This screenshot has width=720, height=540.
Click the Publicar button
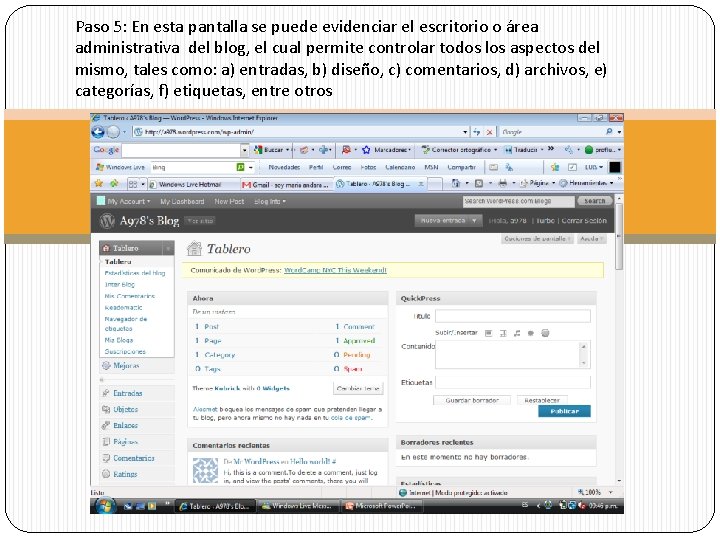coord(564,411)
